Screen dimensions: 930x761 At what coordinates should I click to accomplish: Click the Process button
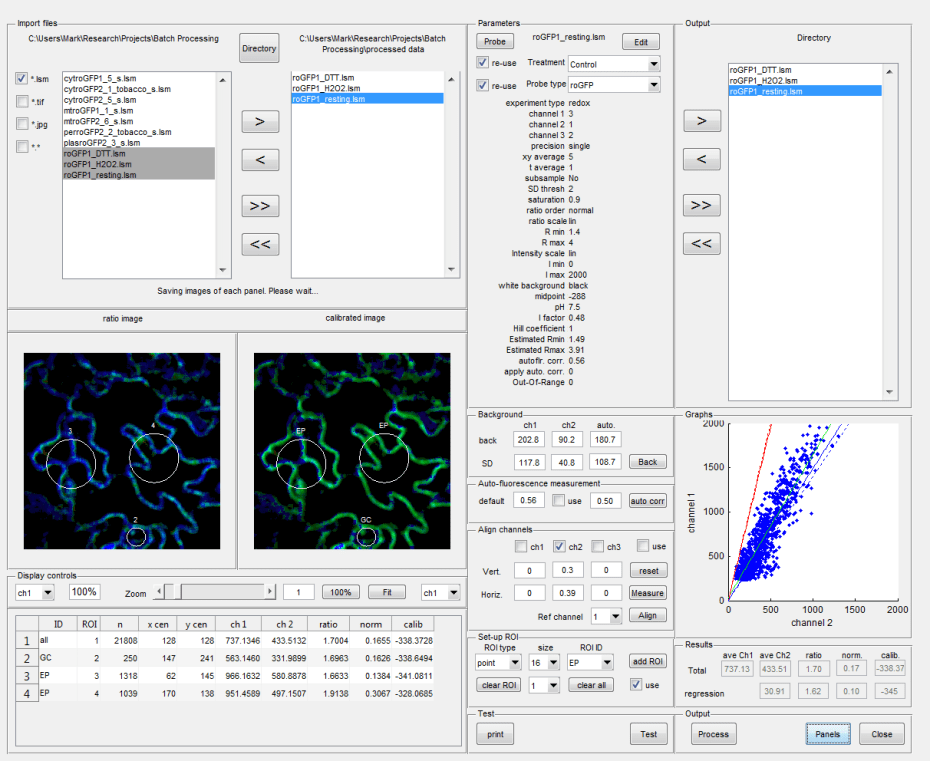click(x=712, y=733)
